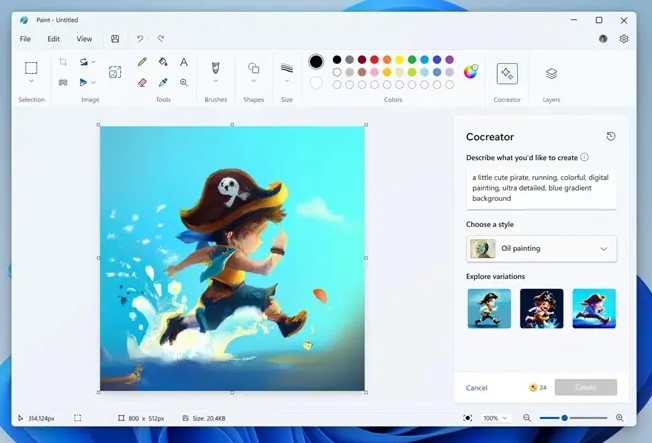
Task: Select the Pencil tool
Action: [142, 62]
